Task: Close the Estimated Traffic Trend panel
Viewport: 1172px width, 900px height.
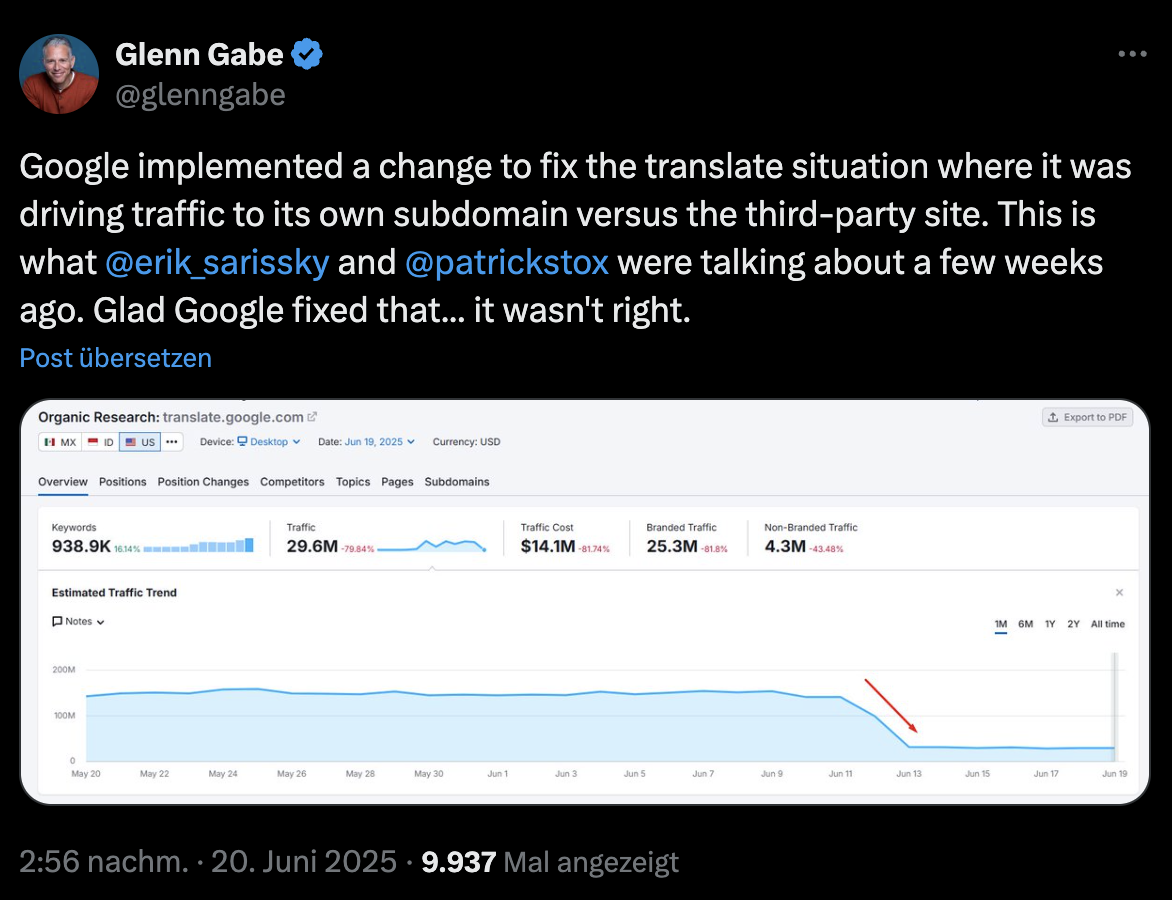Action: pos(1119,592)
